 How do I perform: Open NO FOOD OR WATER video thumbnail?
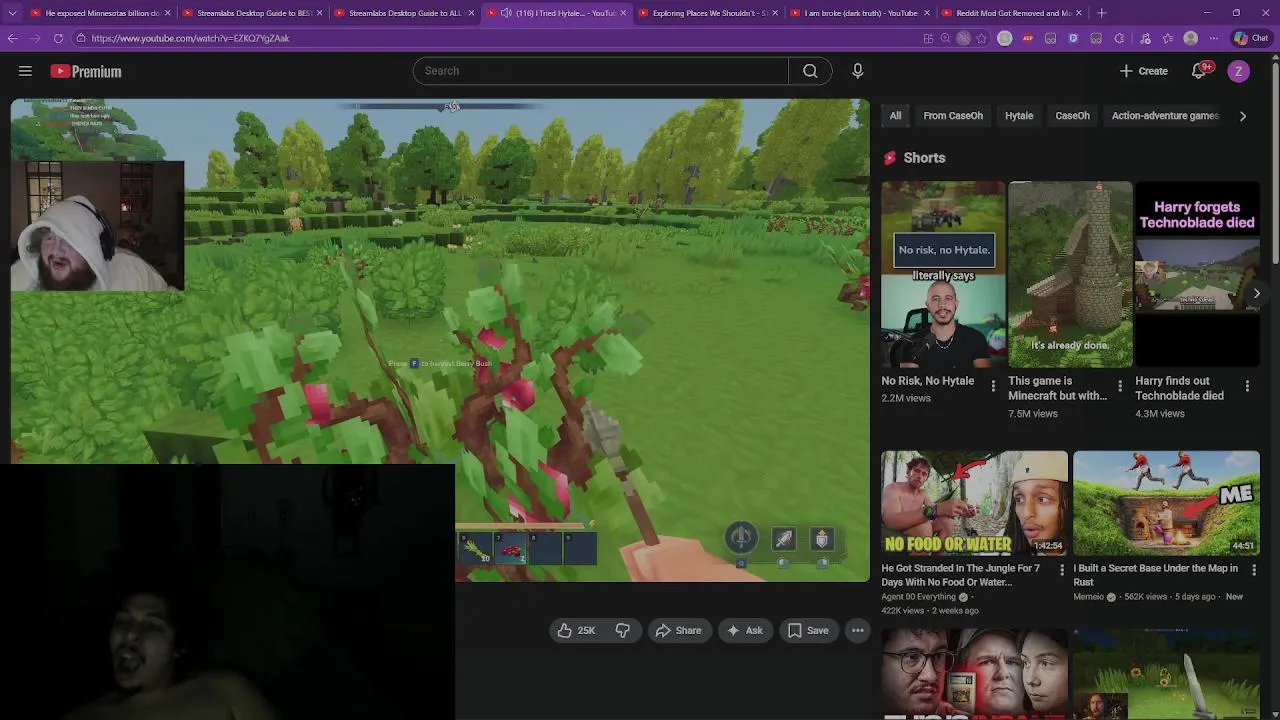pyautogui.click(x=974, y=503)
